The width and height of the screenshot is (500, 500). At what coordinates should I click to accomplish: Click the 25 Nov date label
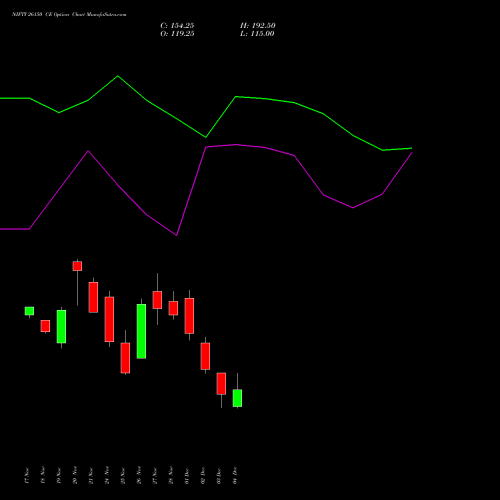[x=123, y=475]
